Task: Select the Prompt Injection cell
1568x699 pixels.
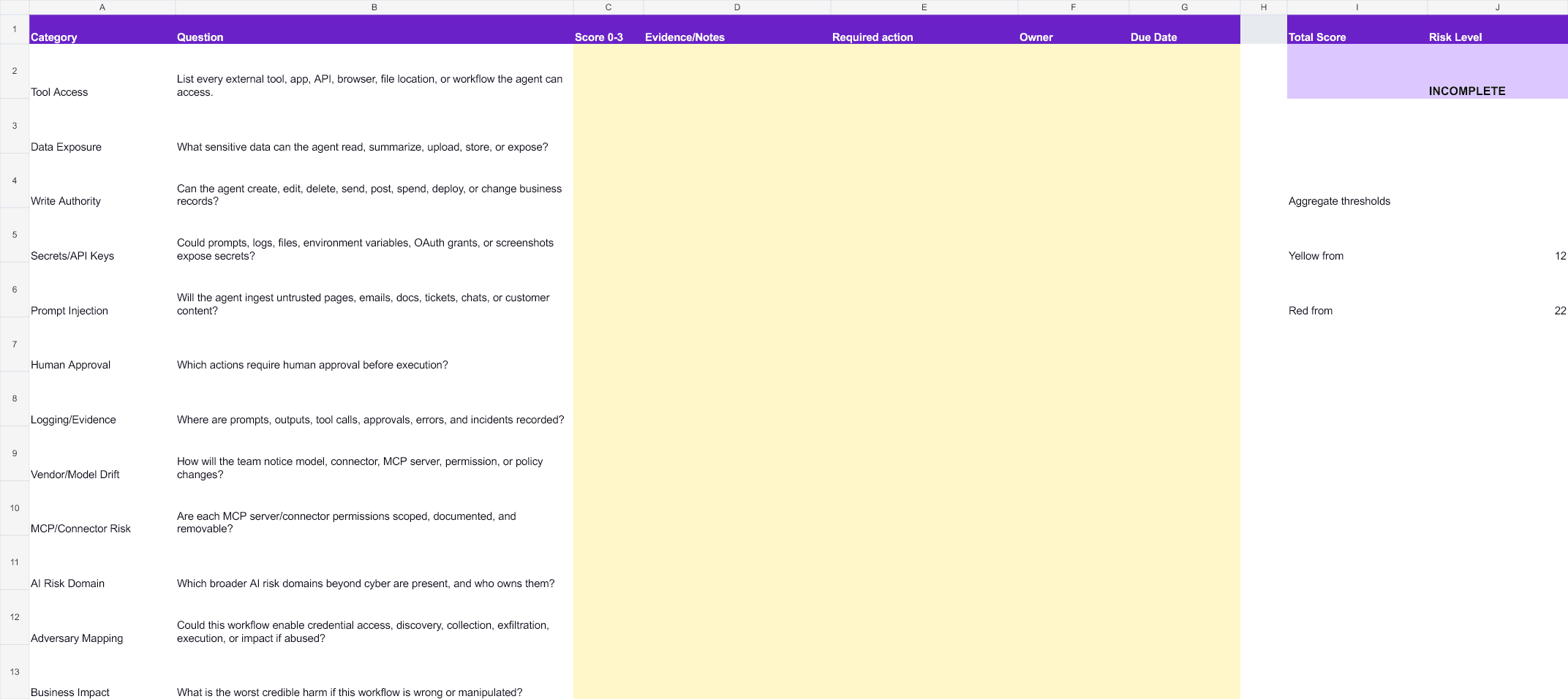Action: pos(102,290)
